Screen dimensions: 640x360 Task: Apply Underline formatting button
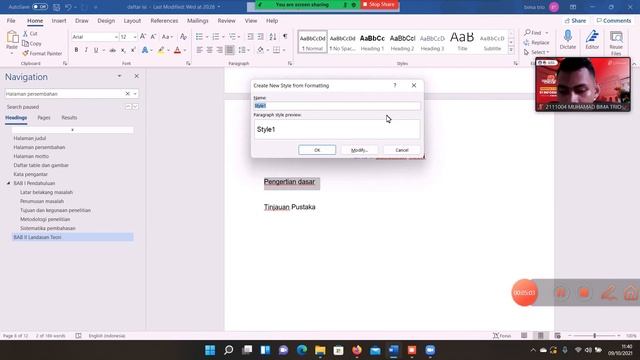(x=96, y=50)
